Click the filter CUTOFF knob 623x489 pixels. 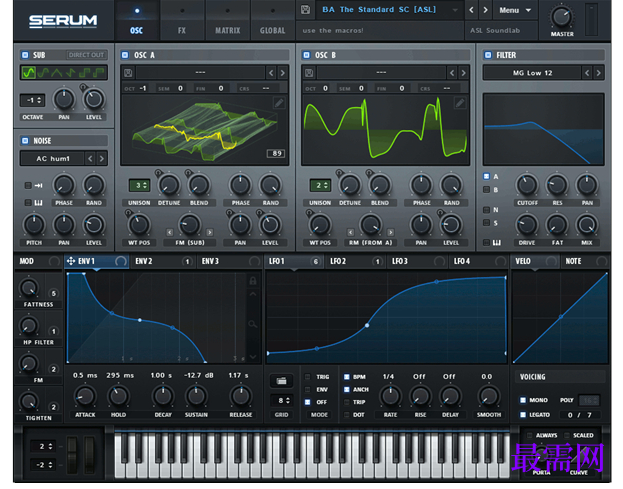click(527, 185)
